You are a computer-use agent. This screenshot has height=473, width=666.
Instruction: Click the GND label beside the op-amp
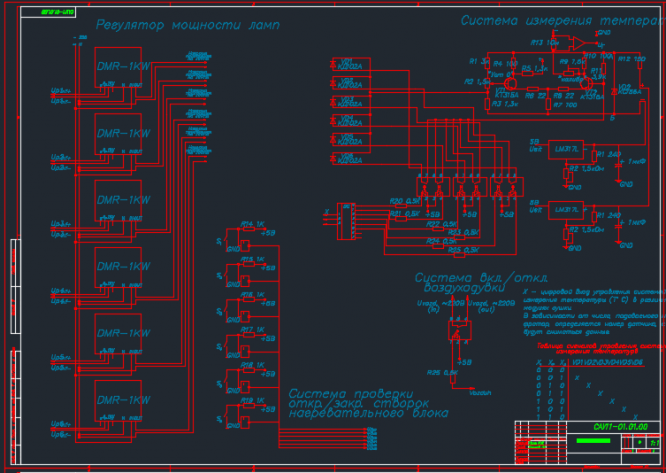(x=604, y=33)
